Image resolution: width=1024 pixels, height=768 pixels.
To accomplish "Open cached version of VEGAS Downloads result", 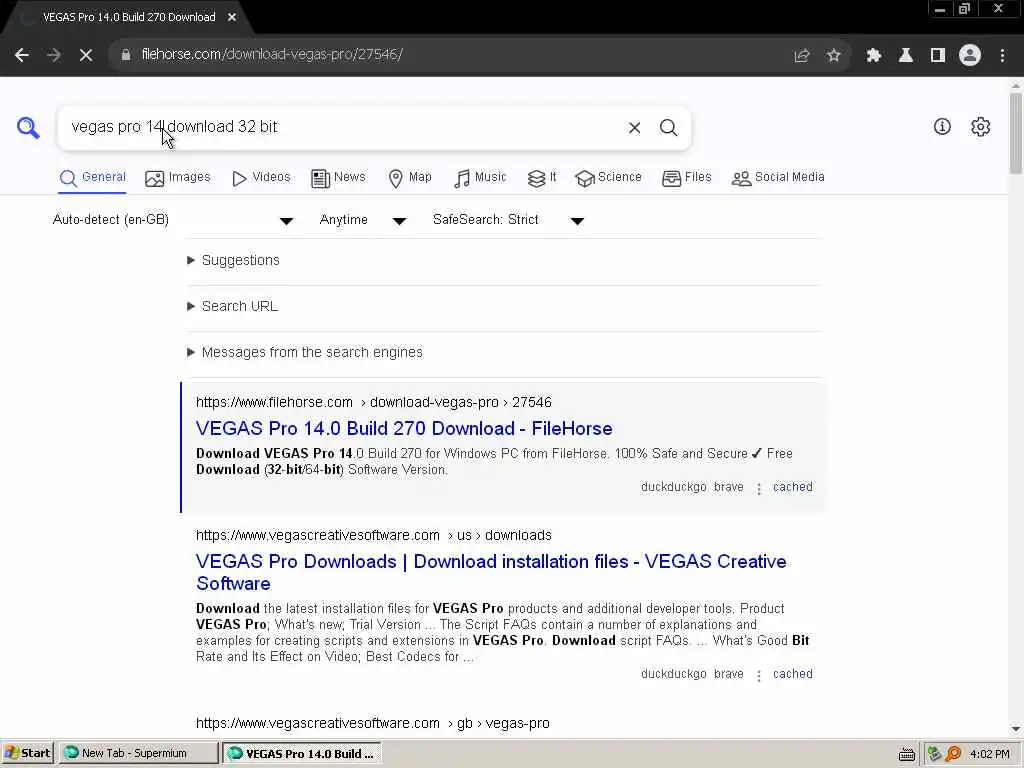I will tap(793, 674).
